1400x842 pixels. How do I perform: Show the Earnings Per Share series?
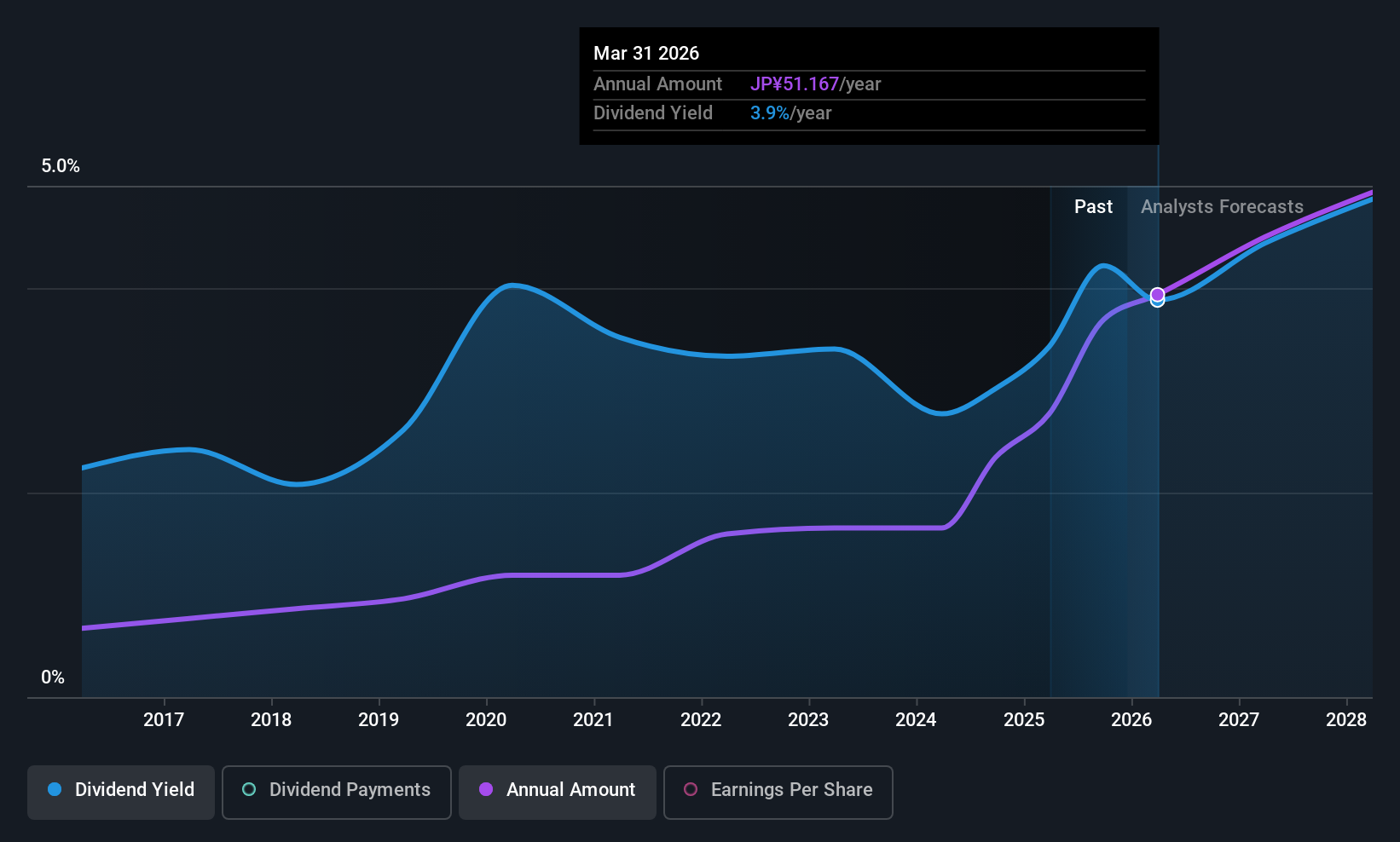click(778, 792)
